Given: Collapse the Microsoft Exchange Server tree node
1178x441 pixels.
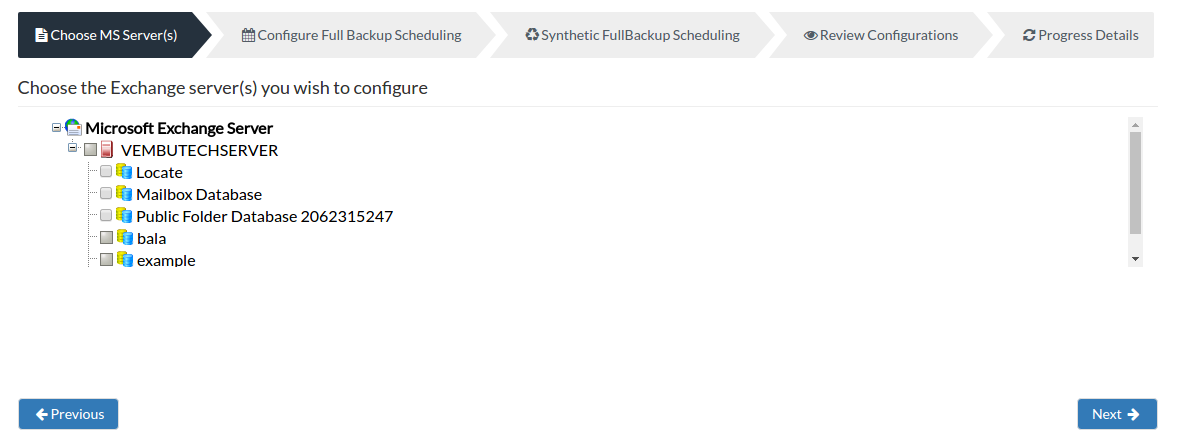Looking at the screenshot, I should [56, 128].
